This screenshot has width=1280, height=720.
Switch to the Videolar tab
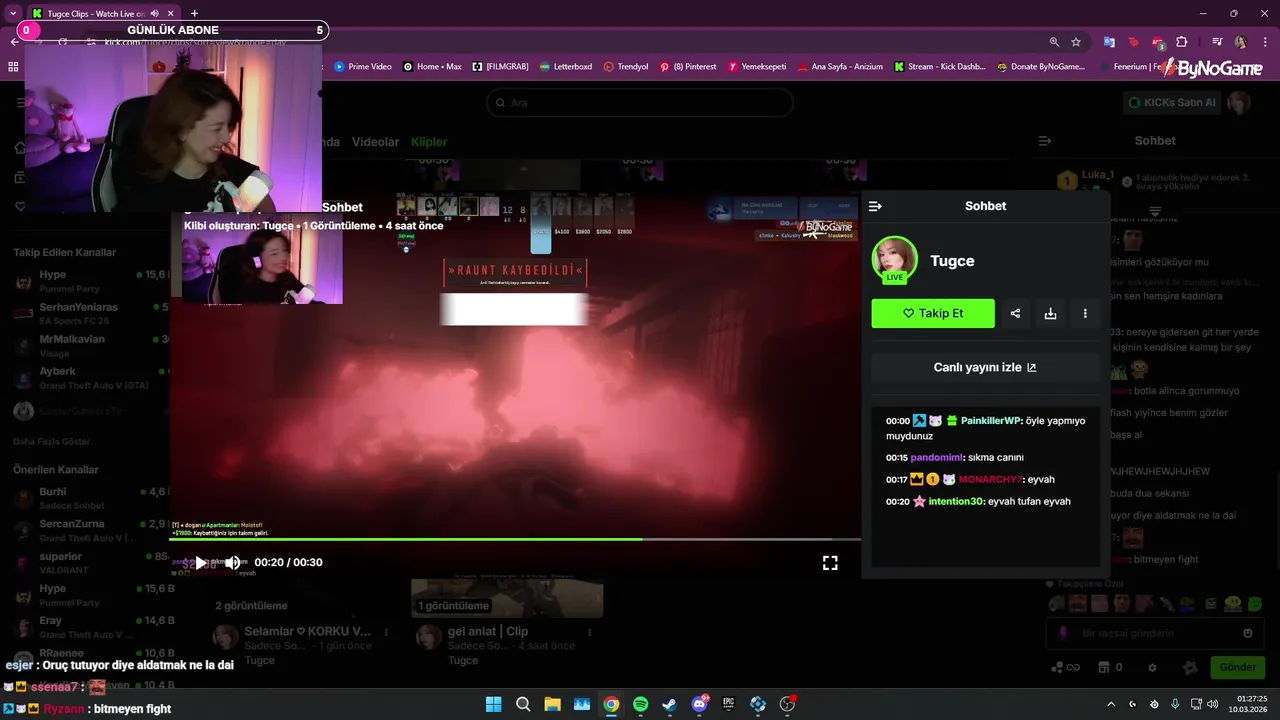pos(375,142)
